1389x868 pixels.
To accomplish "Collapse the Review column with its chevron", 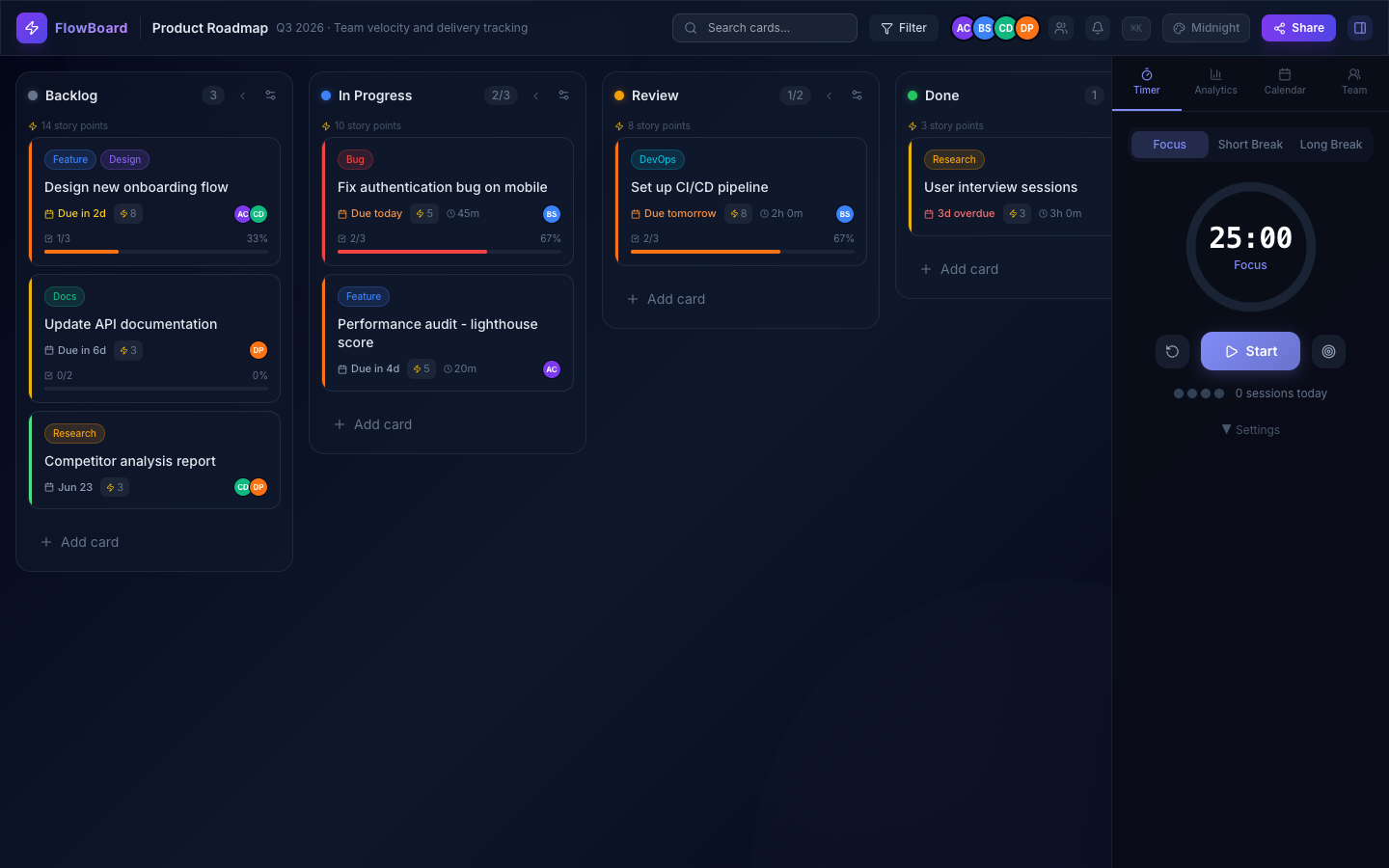I will click(x=830, y=95).
